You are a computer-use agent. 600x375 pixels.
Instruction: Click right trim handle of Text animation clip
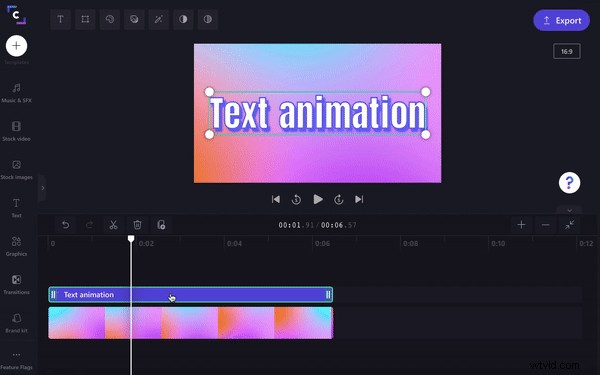(328, 295)
